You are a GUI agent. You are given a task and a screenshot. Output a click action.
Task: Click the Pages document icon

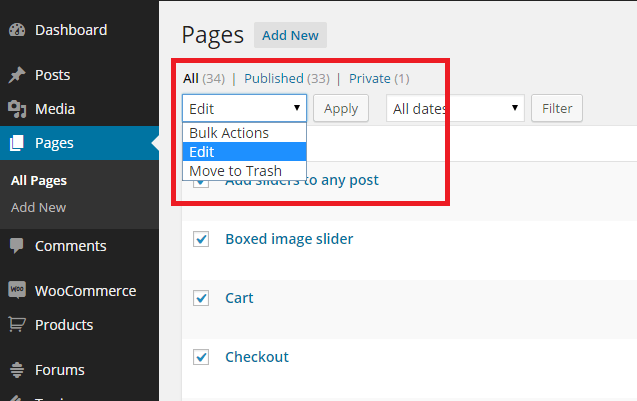click(x=17, y=143)
